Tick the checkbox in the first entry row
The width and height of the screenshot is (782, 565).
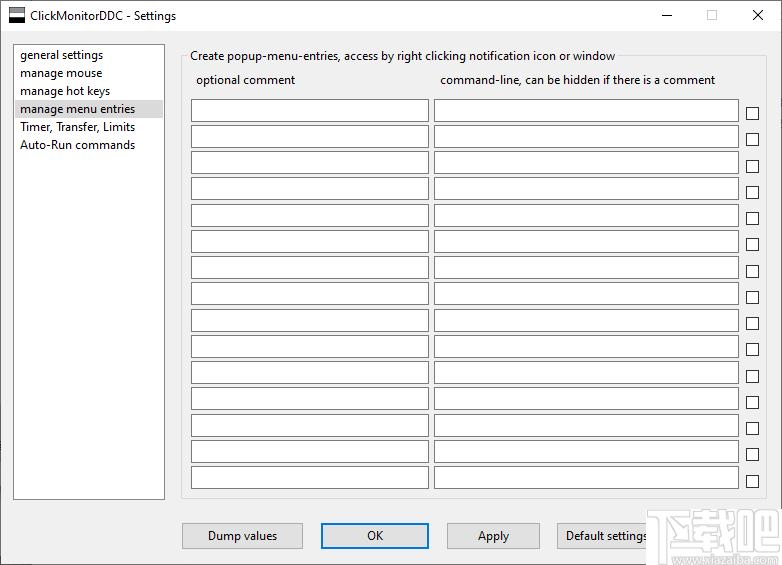[x=753, y=113]
